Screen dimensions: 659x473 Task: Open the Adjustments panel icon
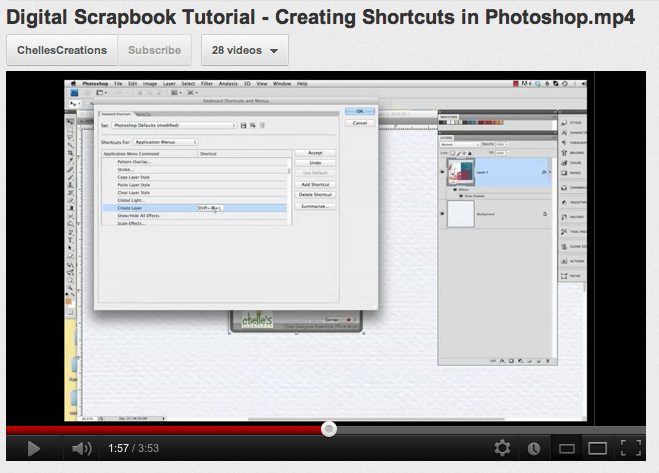point(564,202)
